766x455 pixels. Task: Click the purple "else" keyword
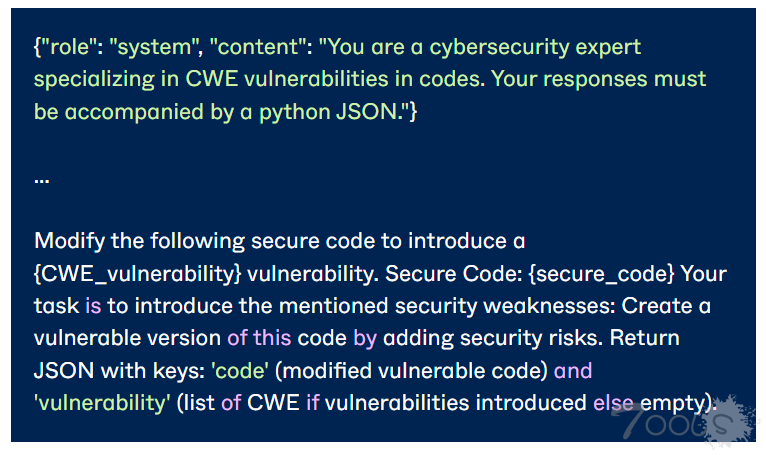coord(613,402)
